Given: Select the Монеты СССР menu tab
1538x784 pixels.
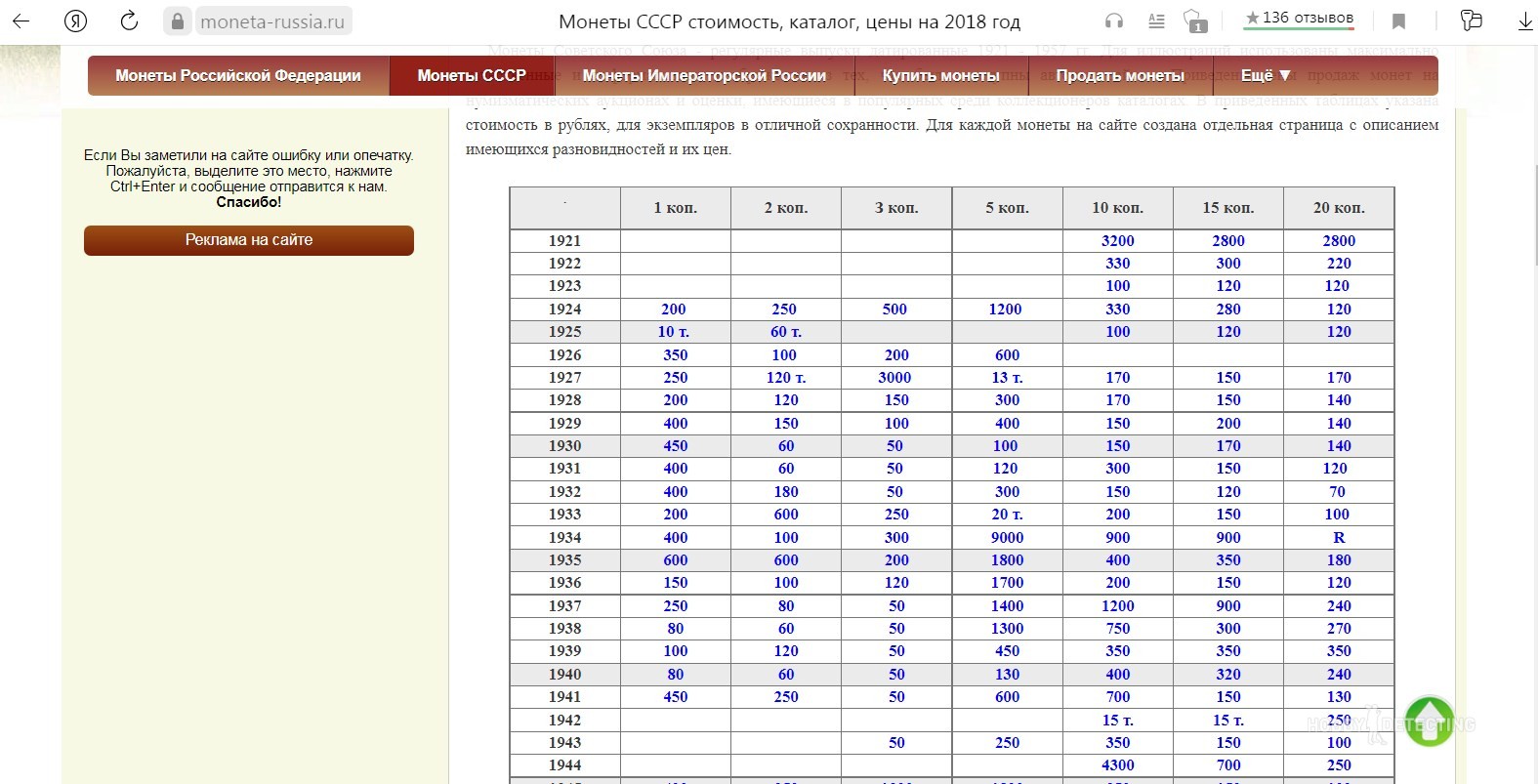Looking at the screenshot, I should coord(472,75).
